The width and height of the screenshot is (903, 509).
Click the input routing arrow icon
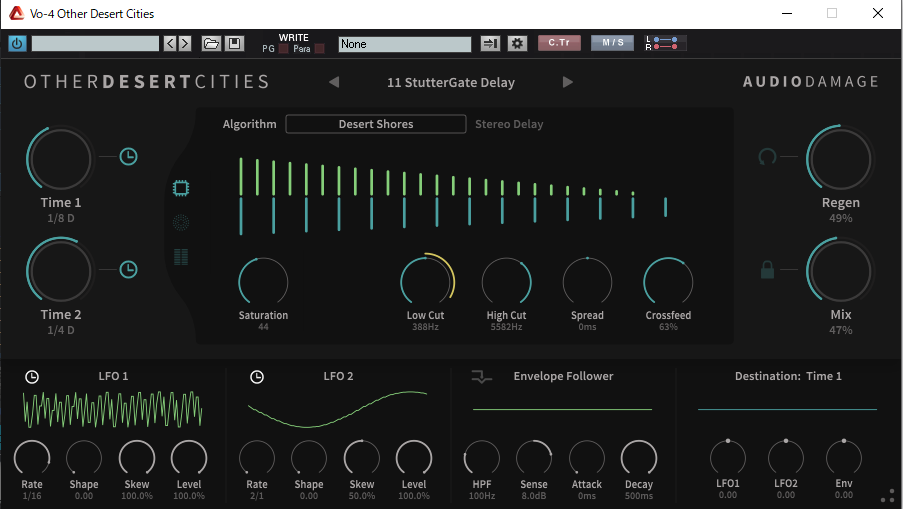point(490,43)
